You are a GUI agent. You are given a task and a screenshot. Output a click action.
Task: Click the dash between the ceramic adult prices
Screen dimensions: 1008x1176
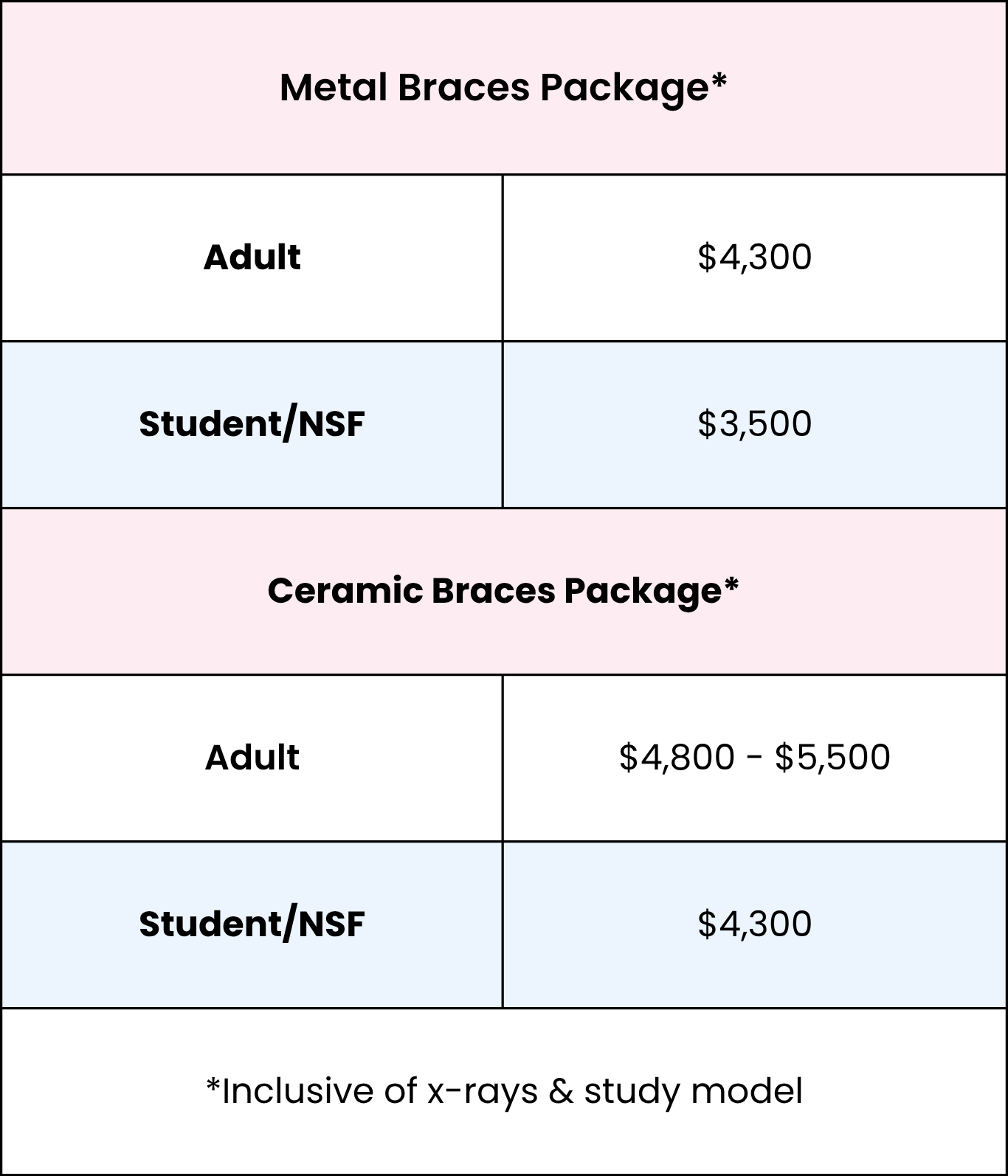[x=754, y=758]
